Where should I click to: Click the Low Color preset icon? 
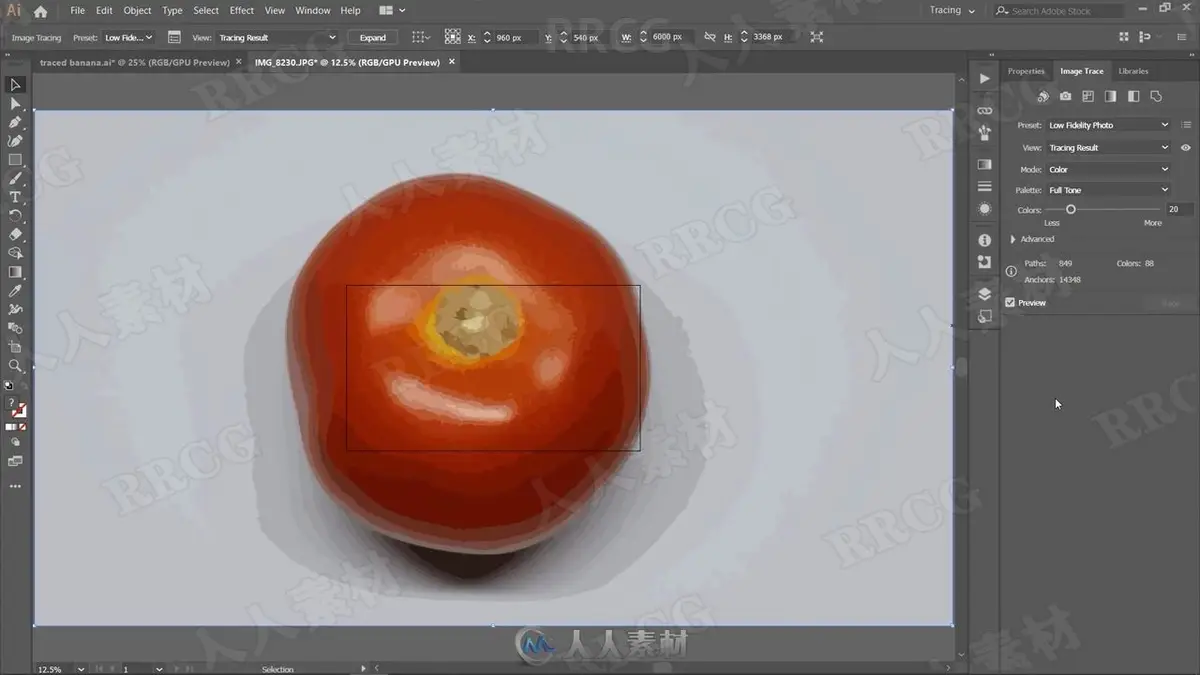click(1088, 97)
